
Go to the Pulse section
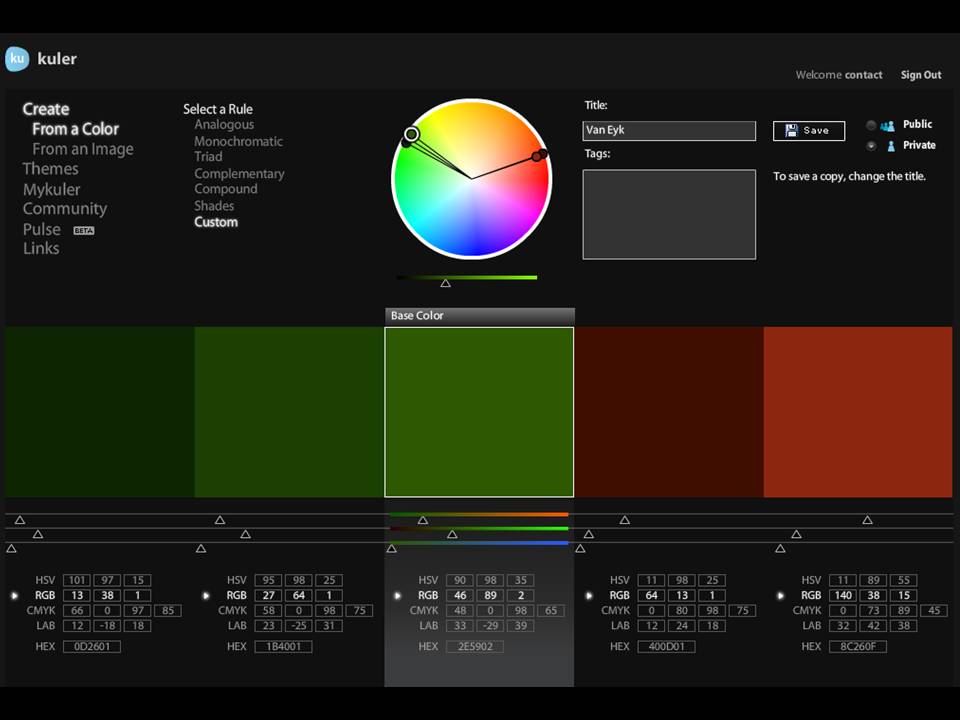click(x=42, y=230)
